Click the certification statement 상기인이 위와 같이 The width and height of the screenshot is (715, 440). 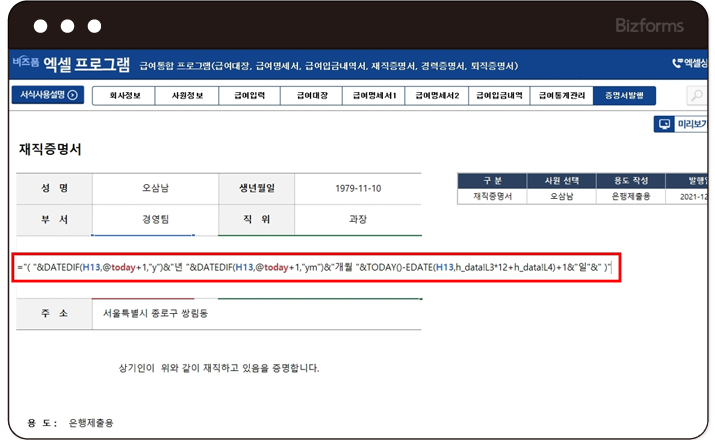tap(219, 368)
